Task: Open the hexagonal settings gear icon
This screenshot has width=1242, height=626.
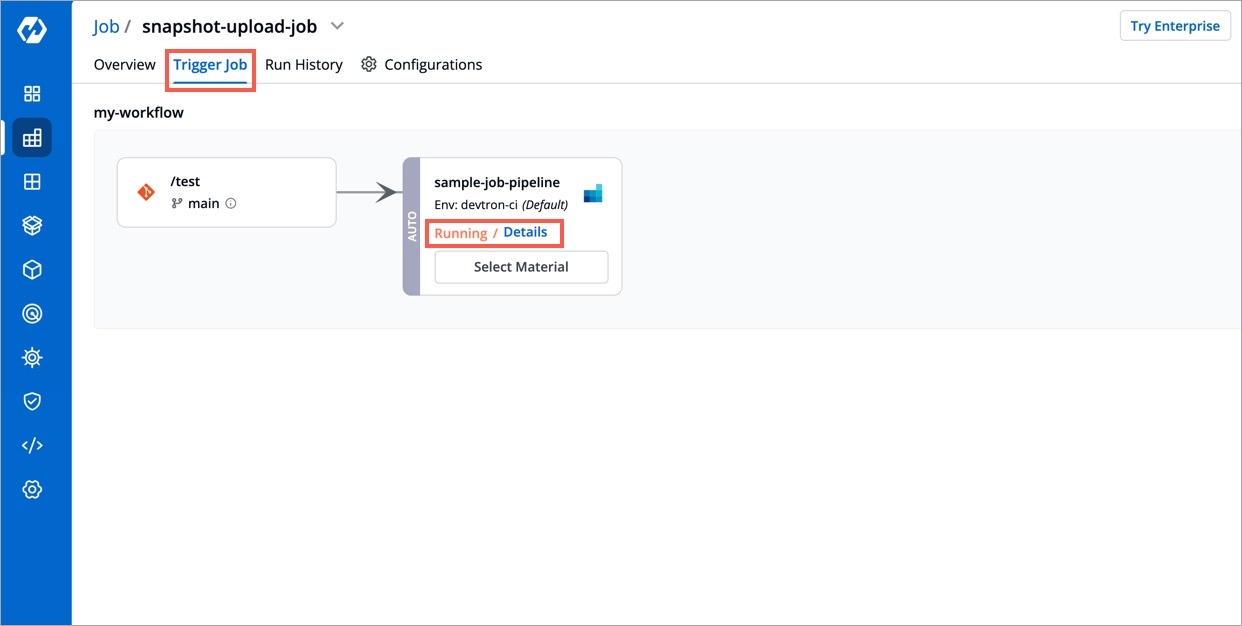Action: [x=32, y=489]
